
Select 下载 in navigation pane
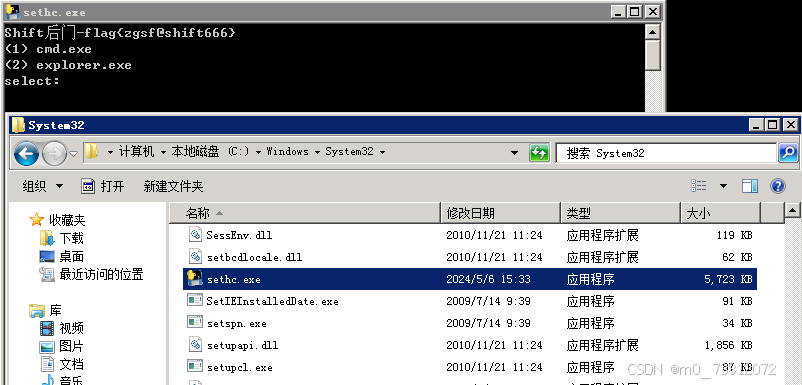[71, 238]
